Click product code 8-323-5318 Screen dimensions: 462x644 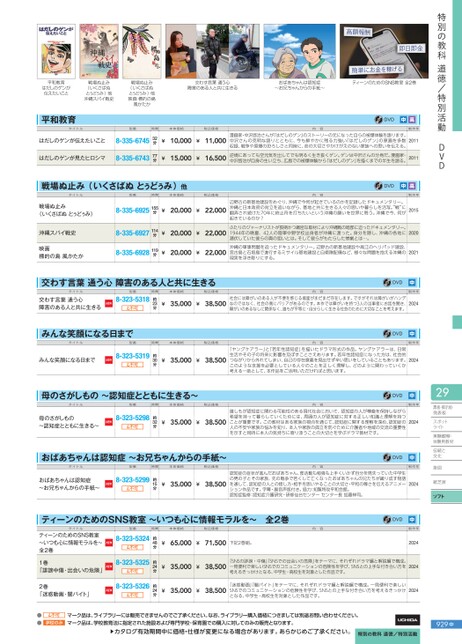(132, 299)
